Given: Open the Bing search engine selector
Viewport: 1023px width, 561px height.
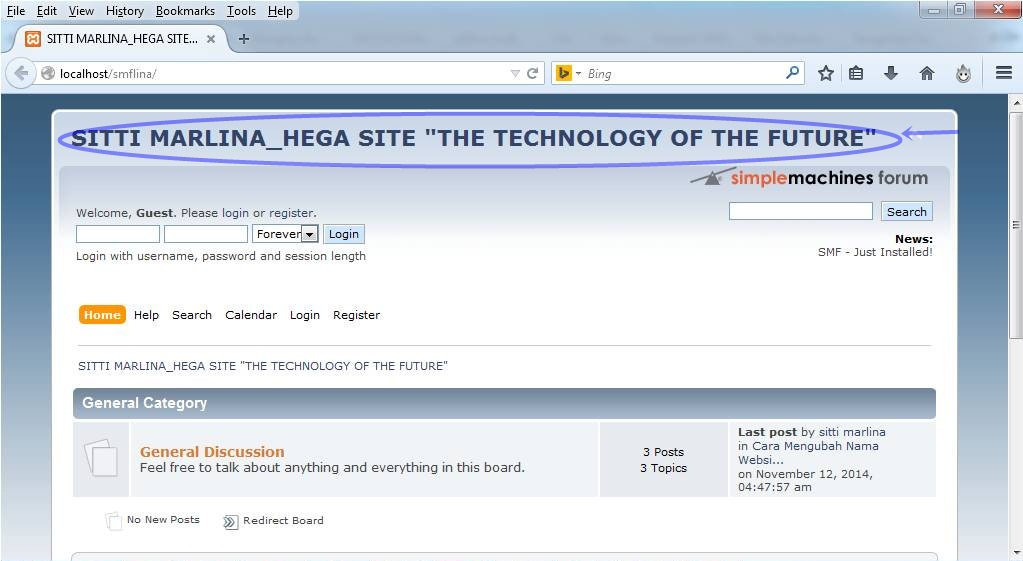Looking at the screenshot, I should tap(564, 73).
